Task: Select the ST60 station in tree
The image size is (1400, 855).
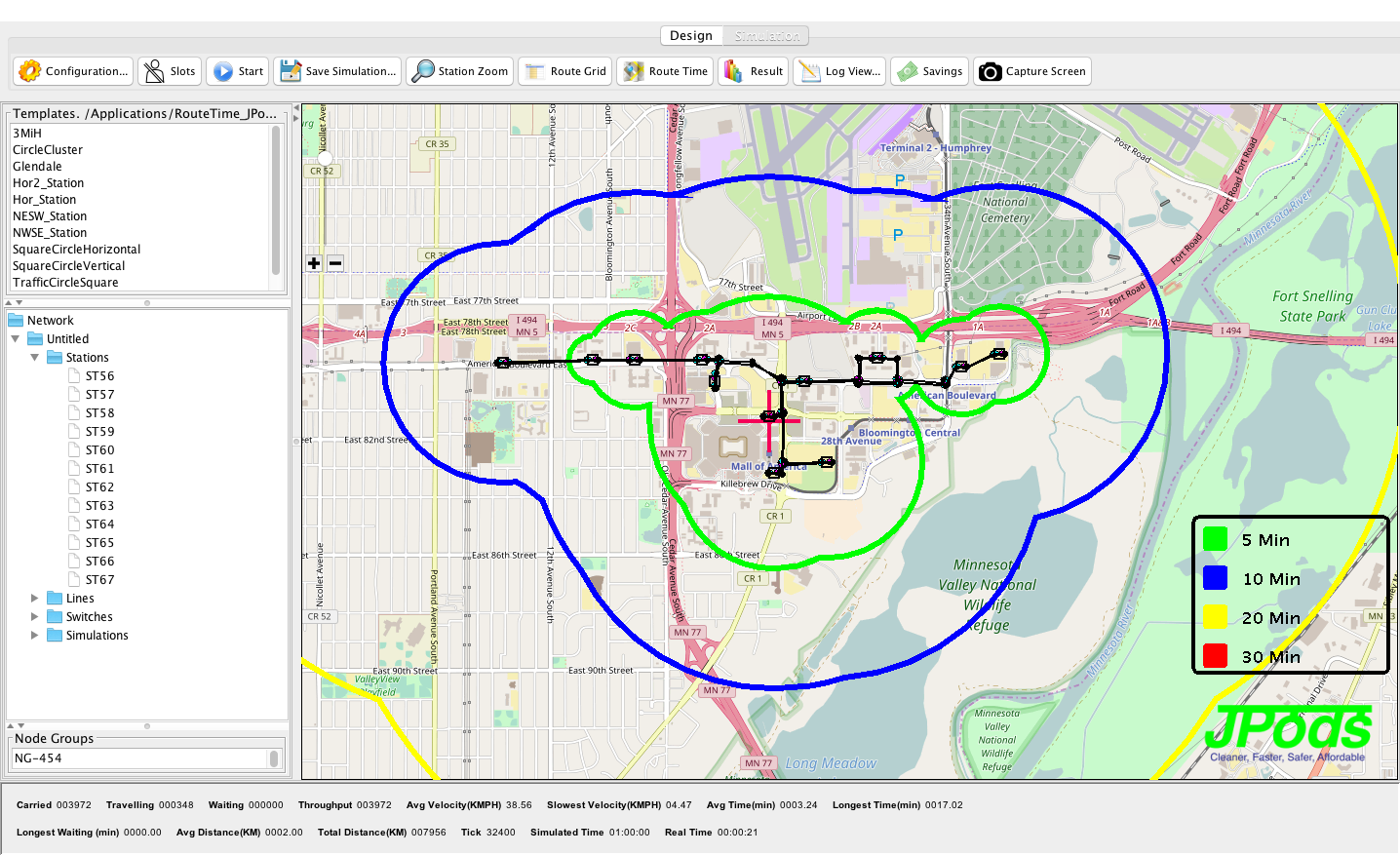Action: coord(99,450)
